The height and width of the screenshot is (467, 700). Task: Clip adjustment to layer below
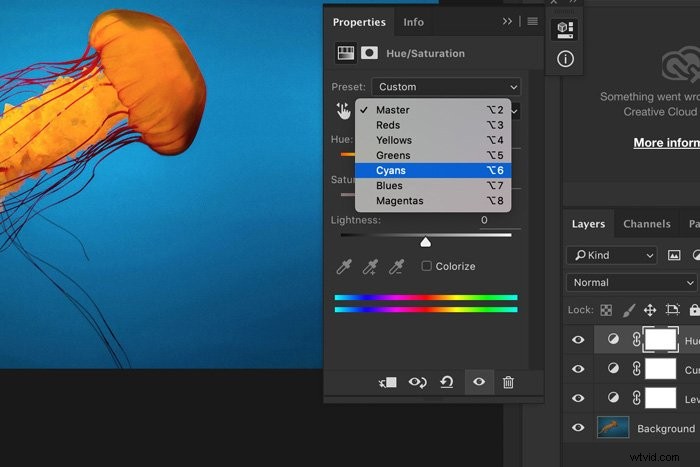[x=388, y=382]
